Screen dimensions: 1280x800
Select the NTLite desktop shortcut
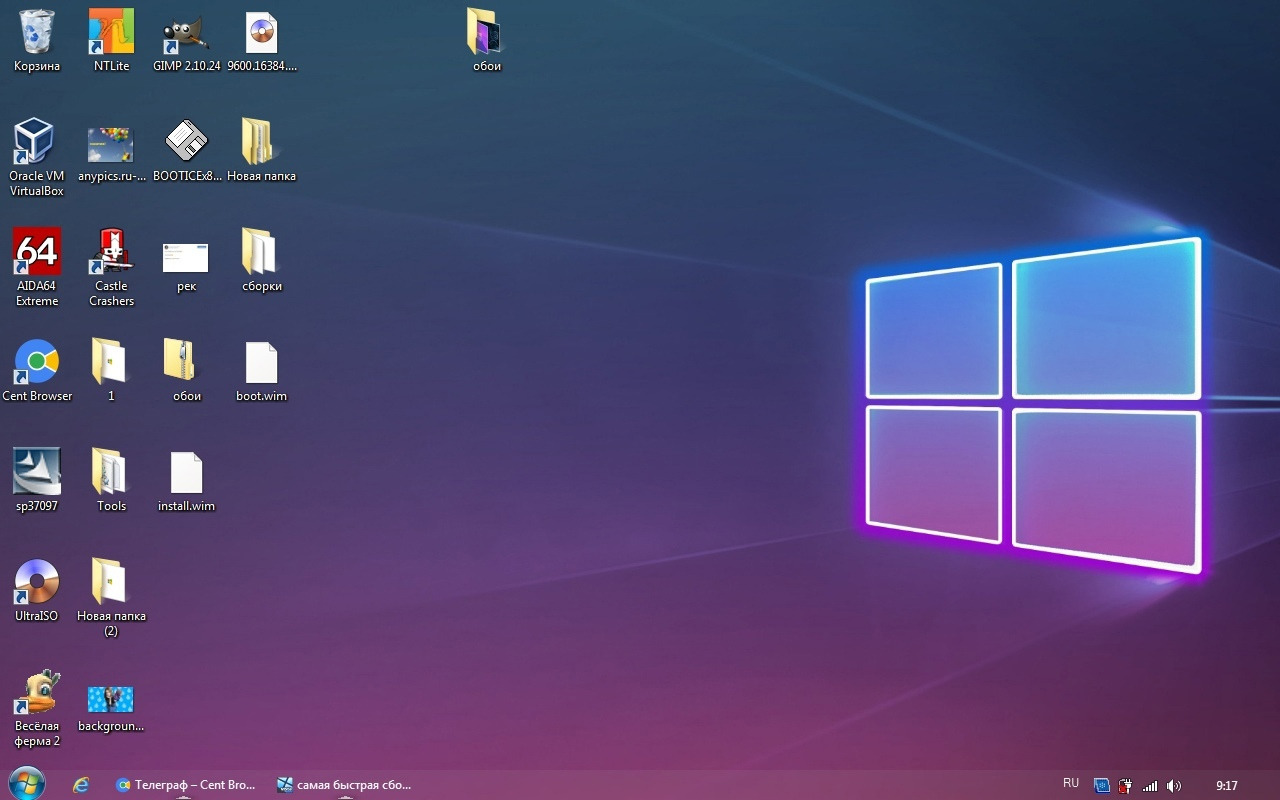click(x=111, y=32)
